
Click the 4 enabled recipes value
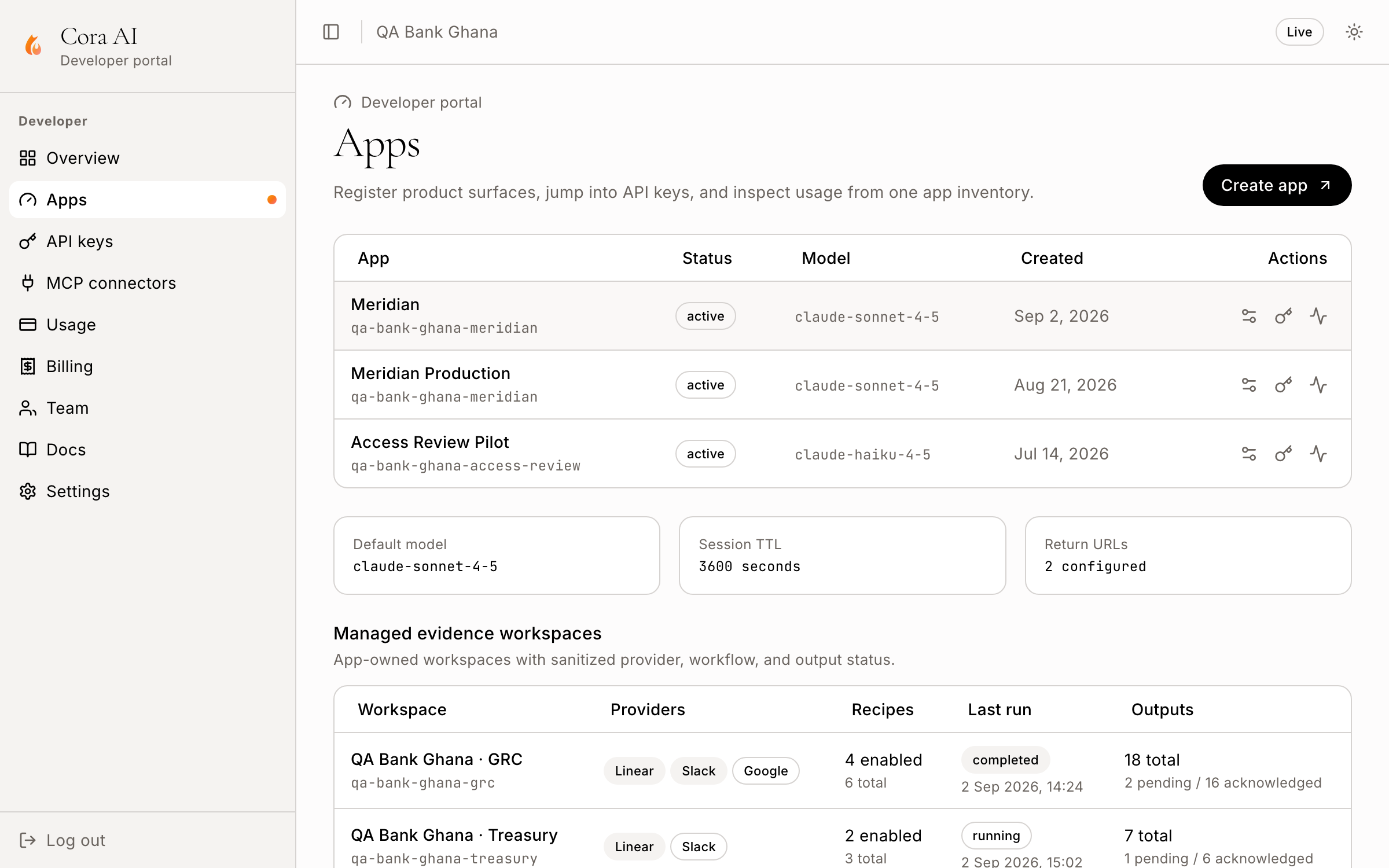883,760
